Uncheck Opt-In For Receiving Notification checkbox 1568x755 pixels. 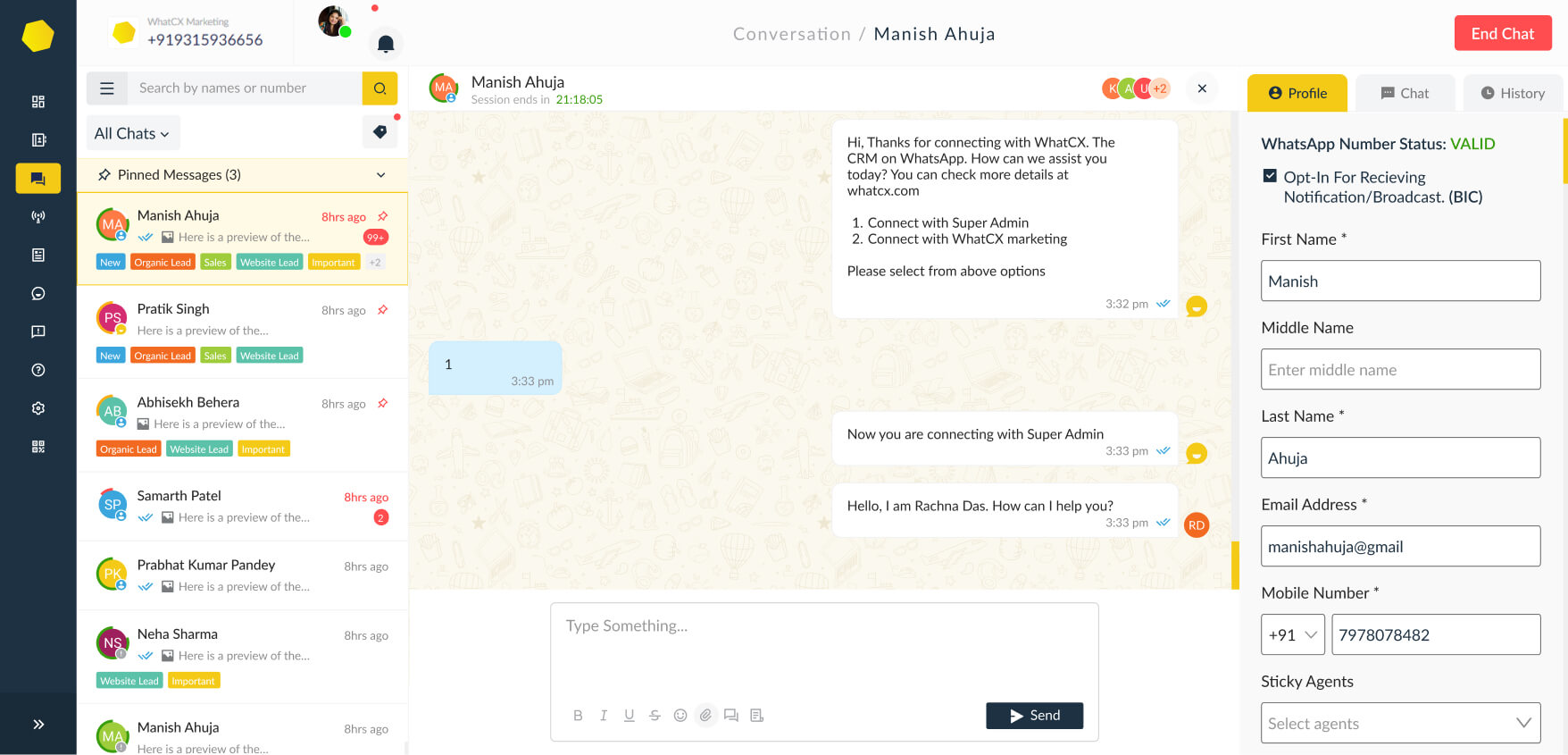coord(1270,176)
